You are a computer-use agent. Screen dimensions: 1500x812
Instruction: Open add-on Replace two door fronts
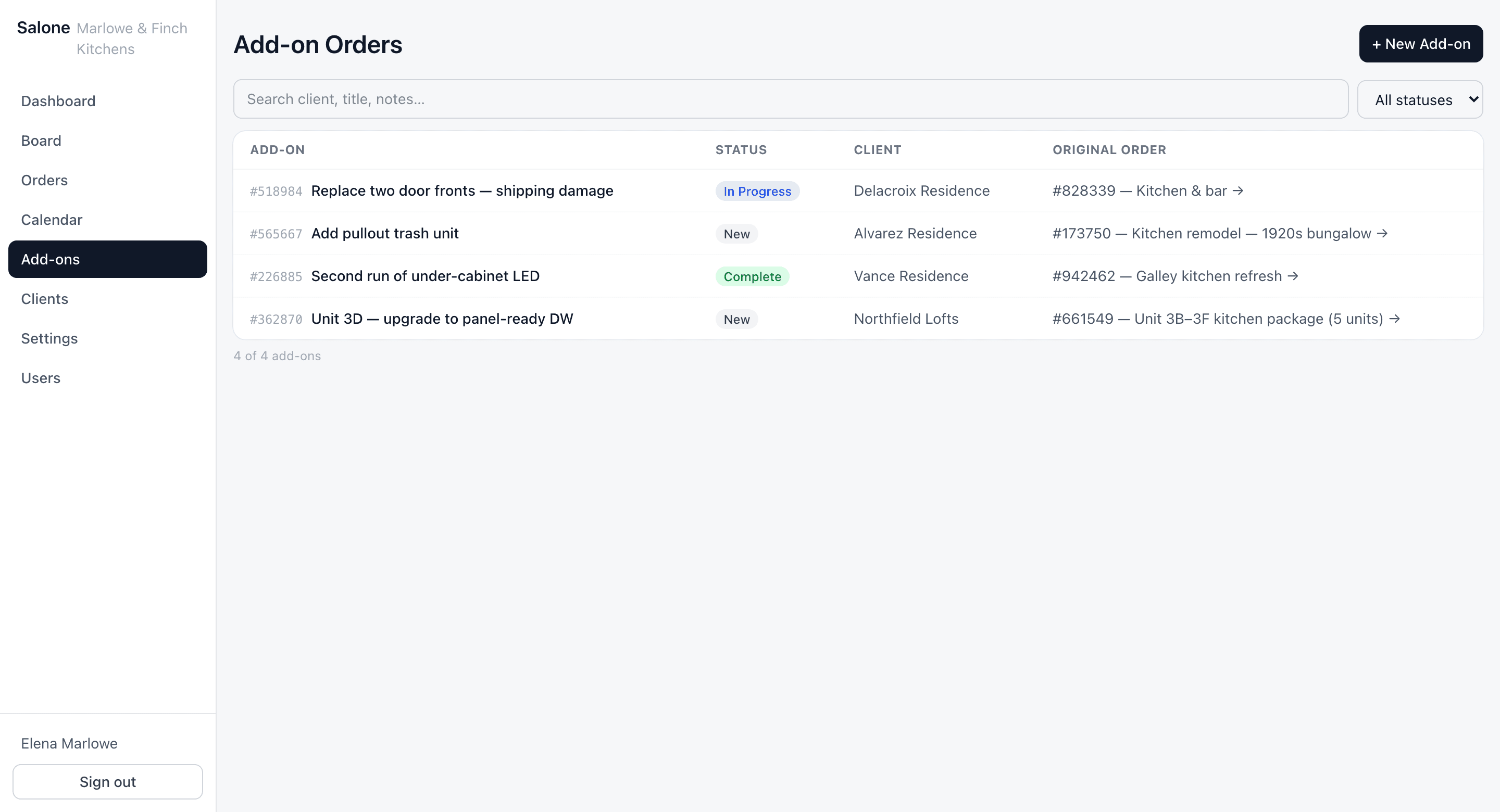coord(462,191)
